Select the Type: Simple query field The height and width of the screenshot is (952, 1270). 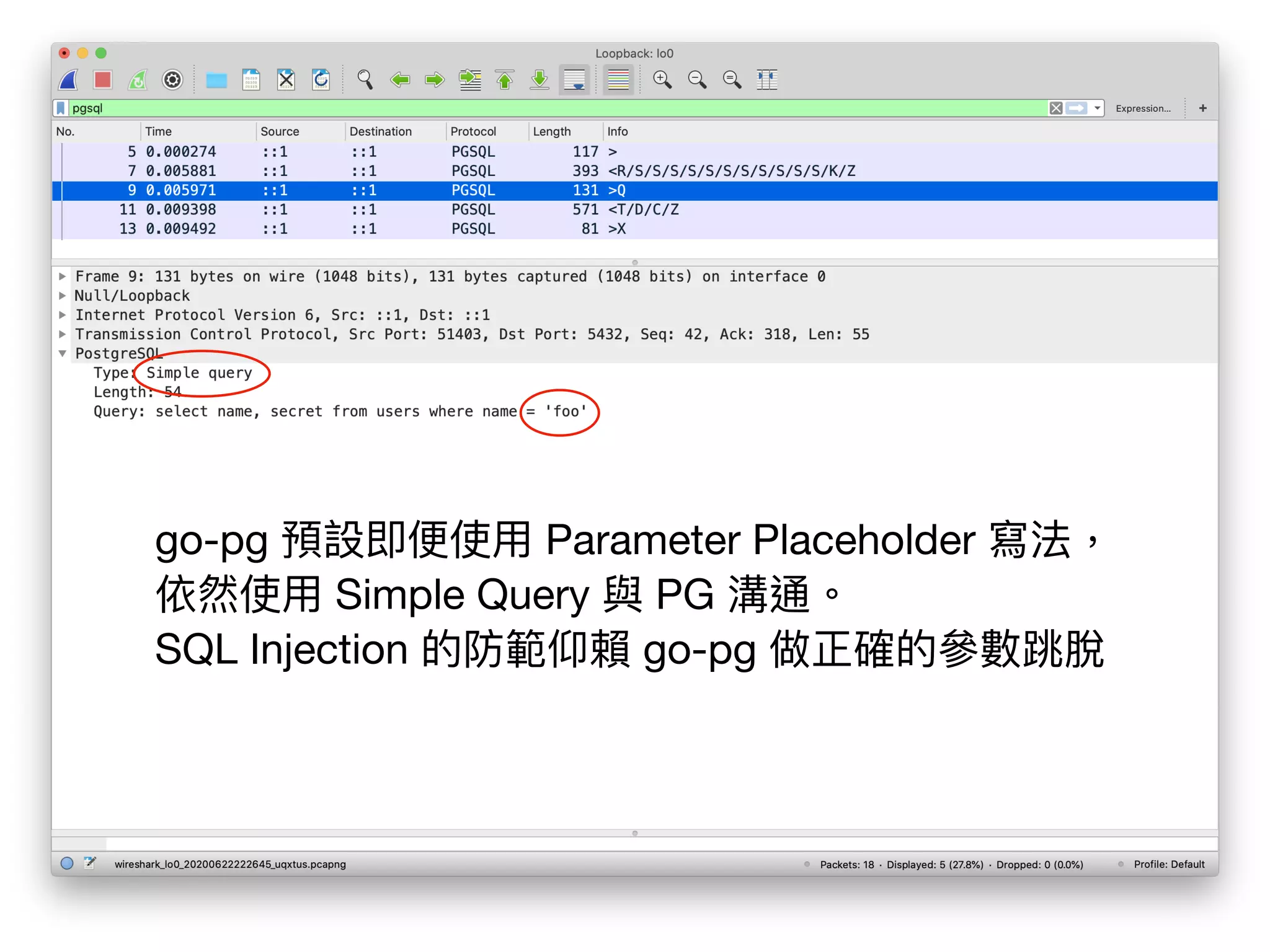pos(173,373)
